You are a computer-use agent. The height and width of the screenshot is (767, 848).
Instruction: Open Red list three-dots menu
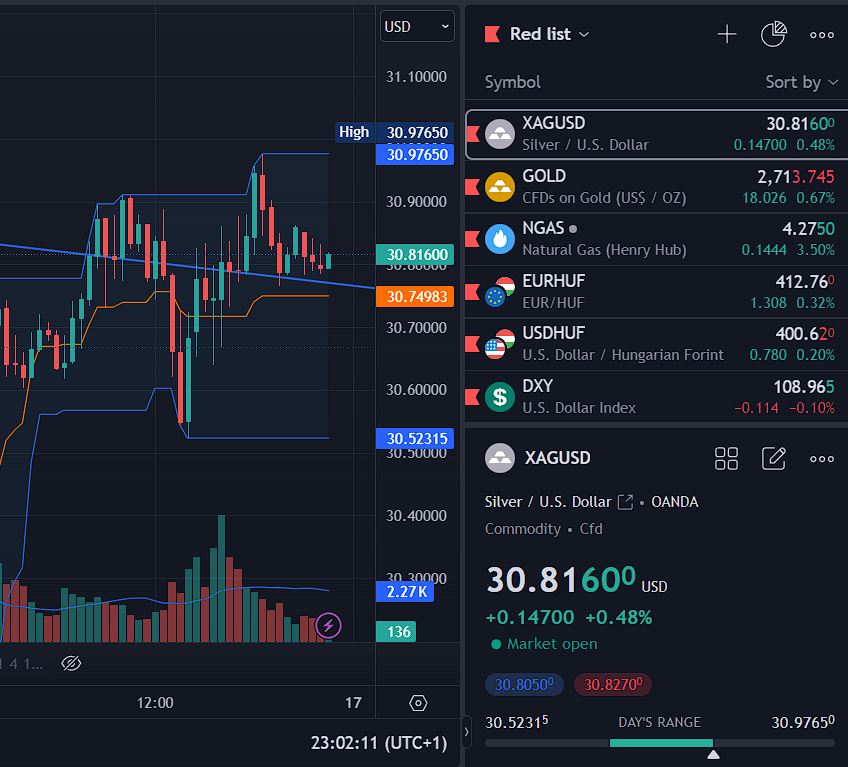pos(822,35)
